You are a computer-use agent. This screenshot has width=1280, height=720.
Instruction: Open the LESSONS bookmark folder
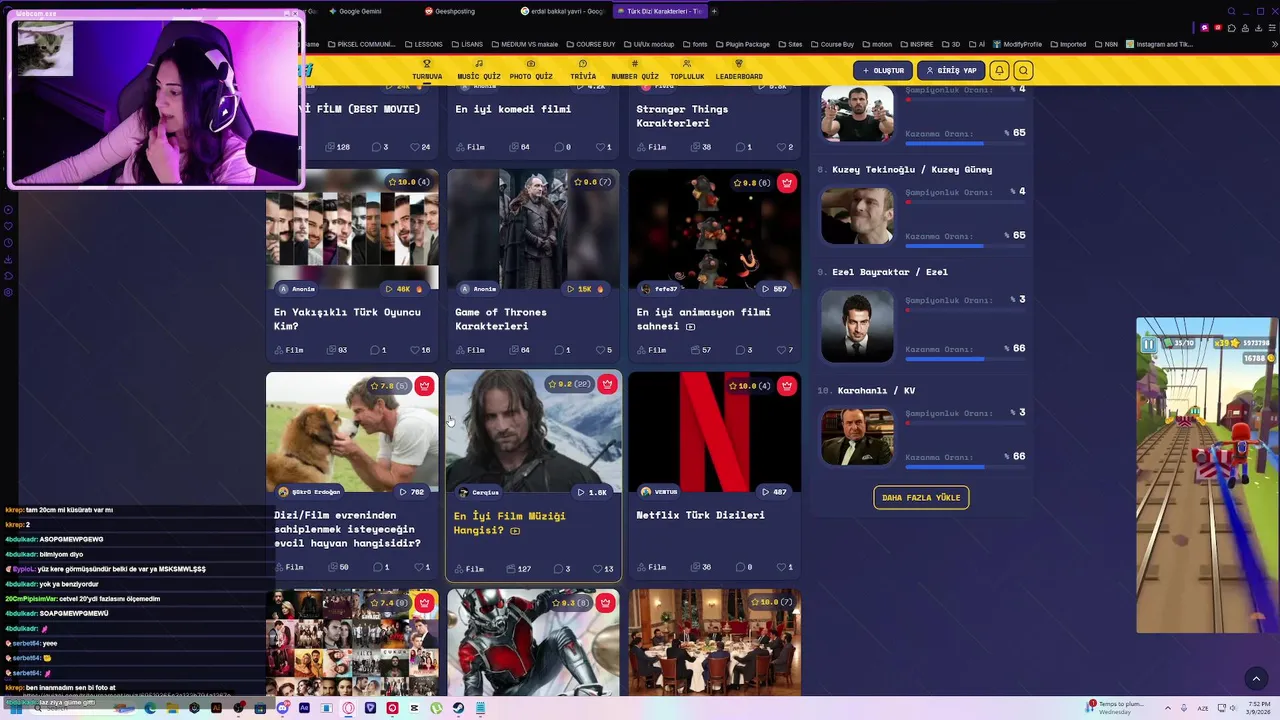[x=423, y=44]
